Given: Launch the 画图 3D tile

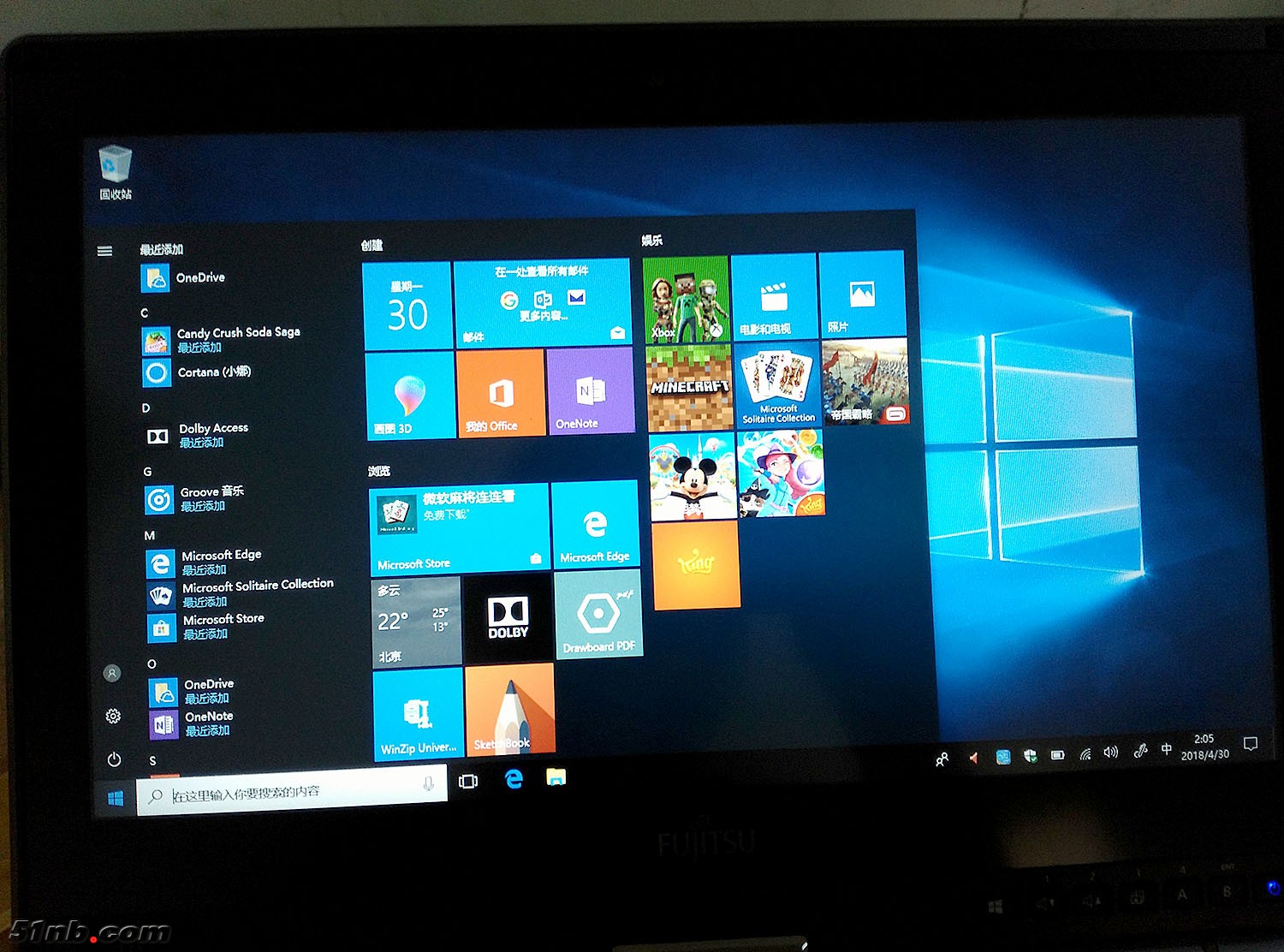Looking at the screenshot, I should point(410,396).
